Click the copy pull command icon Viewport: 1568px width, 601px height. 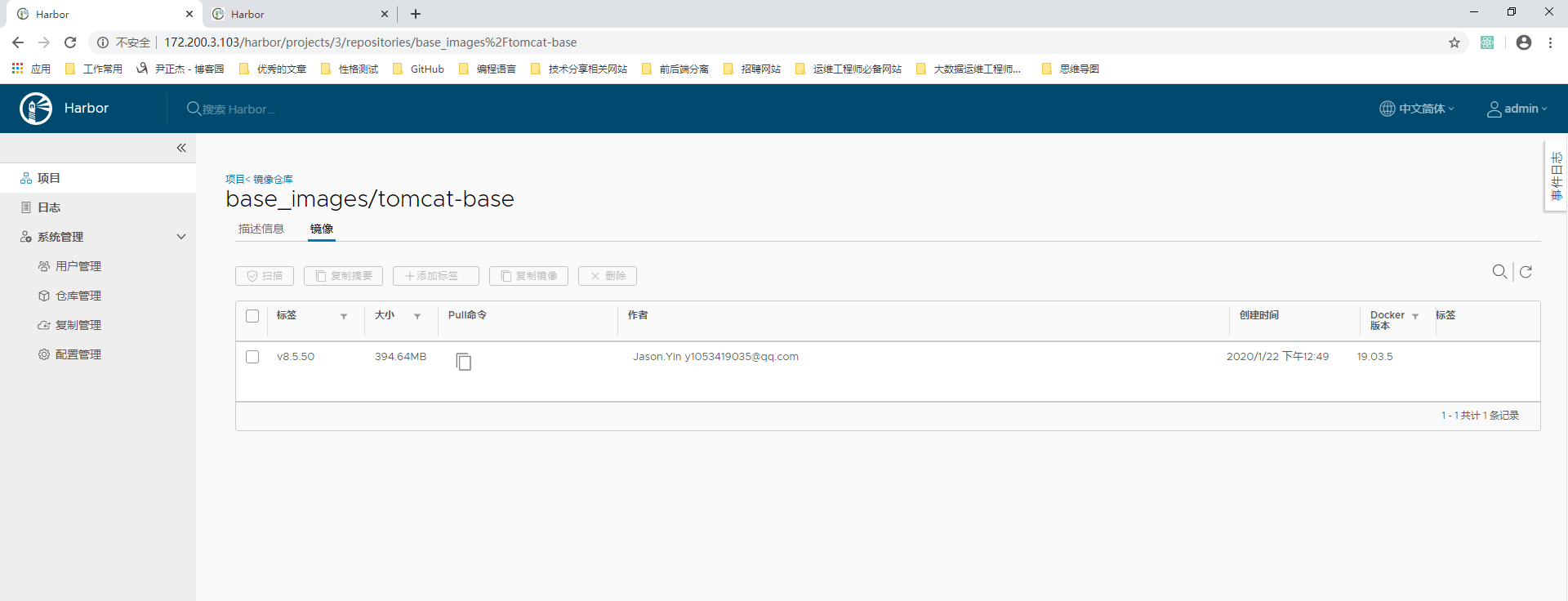pos(464,361)
